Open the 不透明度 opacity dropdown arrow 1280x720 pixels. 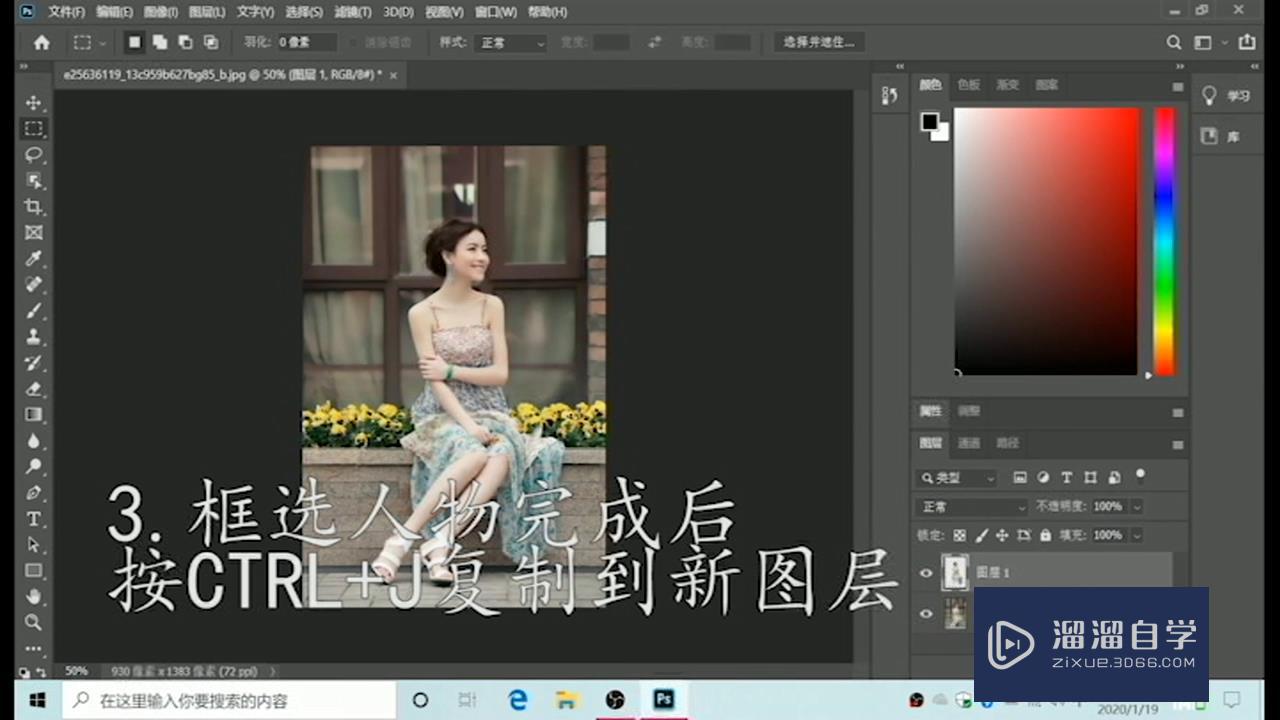pos(1136,507)
